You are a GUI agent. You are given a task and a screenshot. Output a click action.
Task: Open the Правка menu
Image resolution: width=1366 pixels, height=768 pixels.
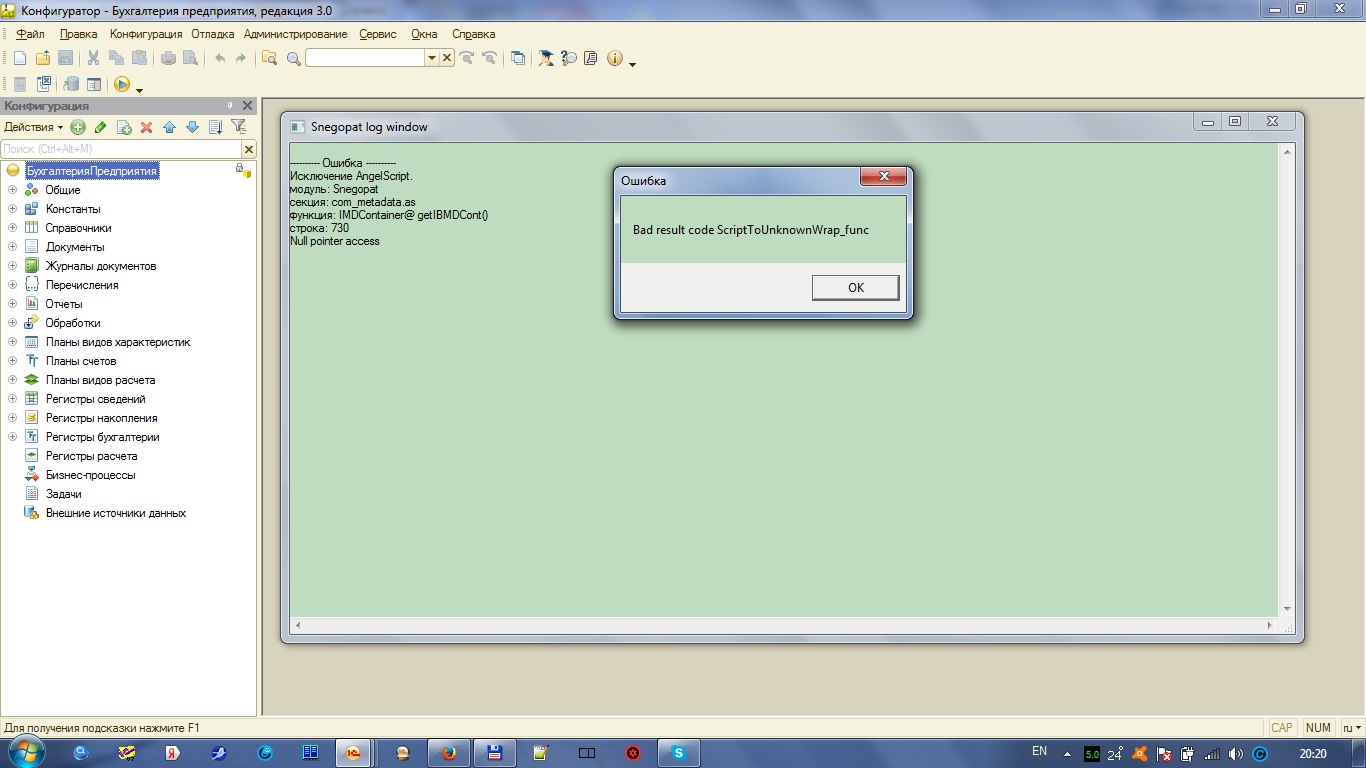[x=79, y=34]
